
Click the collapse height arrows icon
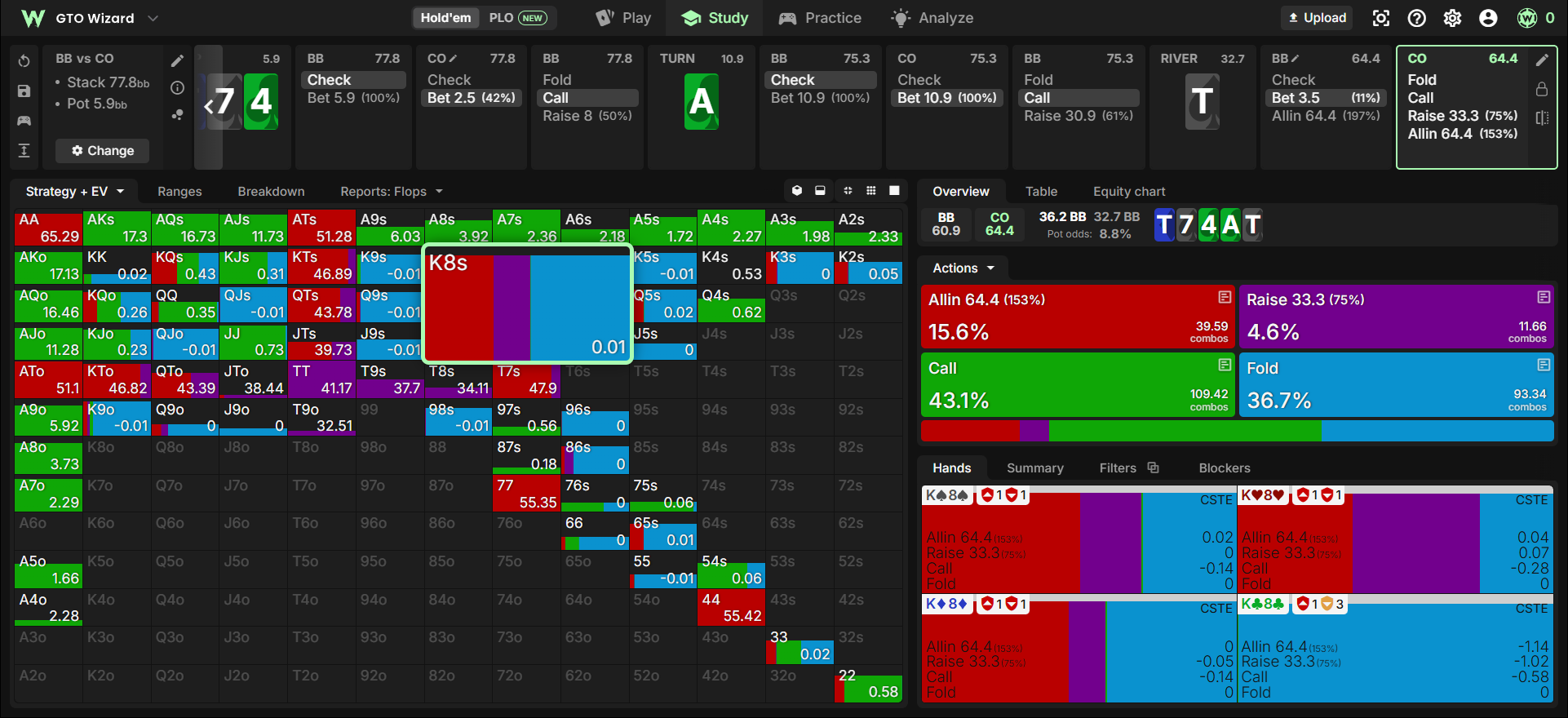24,150
